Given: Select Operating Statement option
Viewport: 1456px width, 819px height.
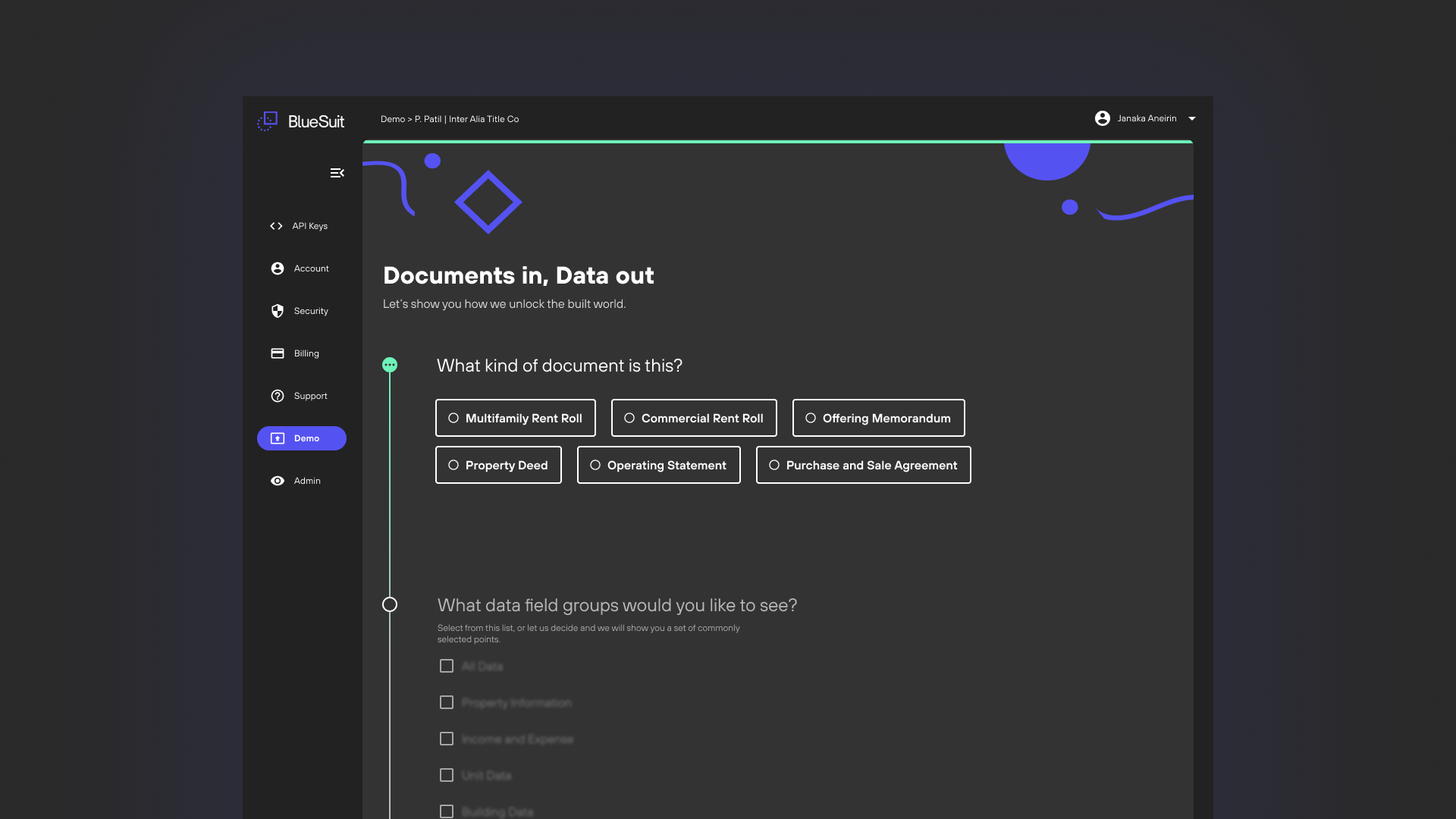Looking at the screenshot, I should [x=659, y=465].
